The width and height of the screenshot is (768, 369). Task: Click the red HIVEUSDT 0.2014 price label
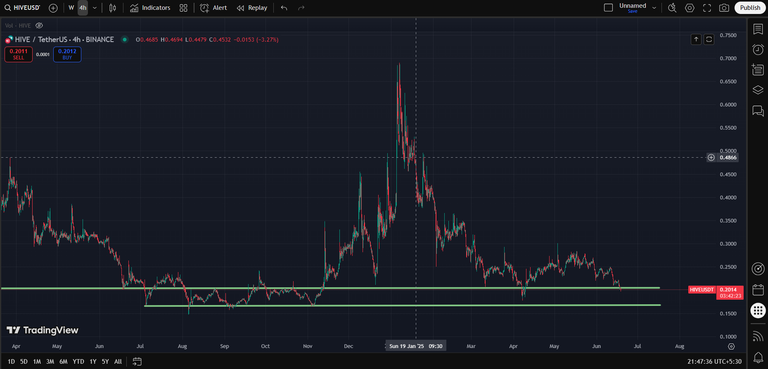pos(716,293)
